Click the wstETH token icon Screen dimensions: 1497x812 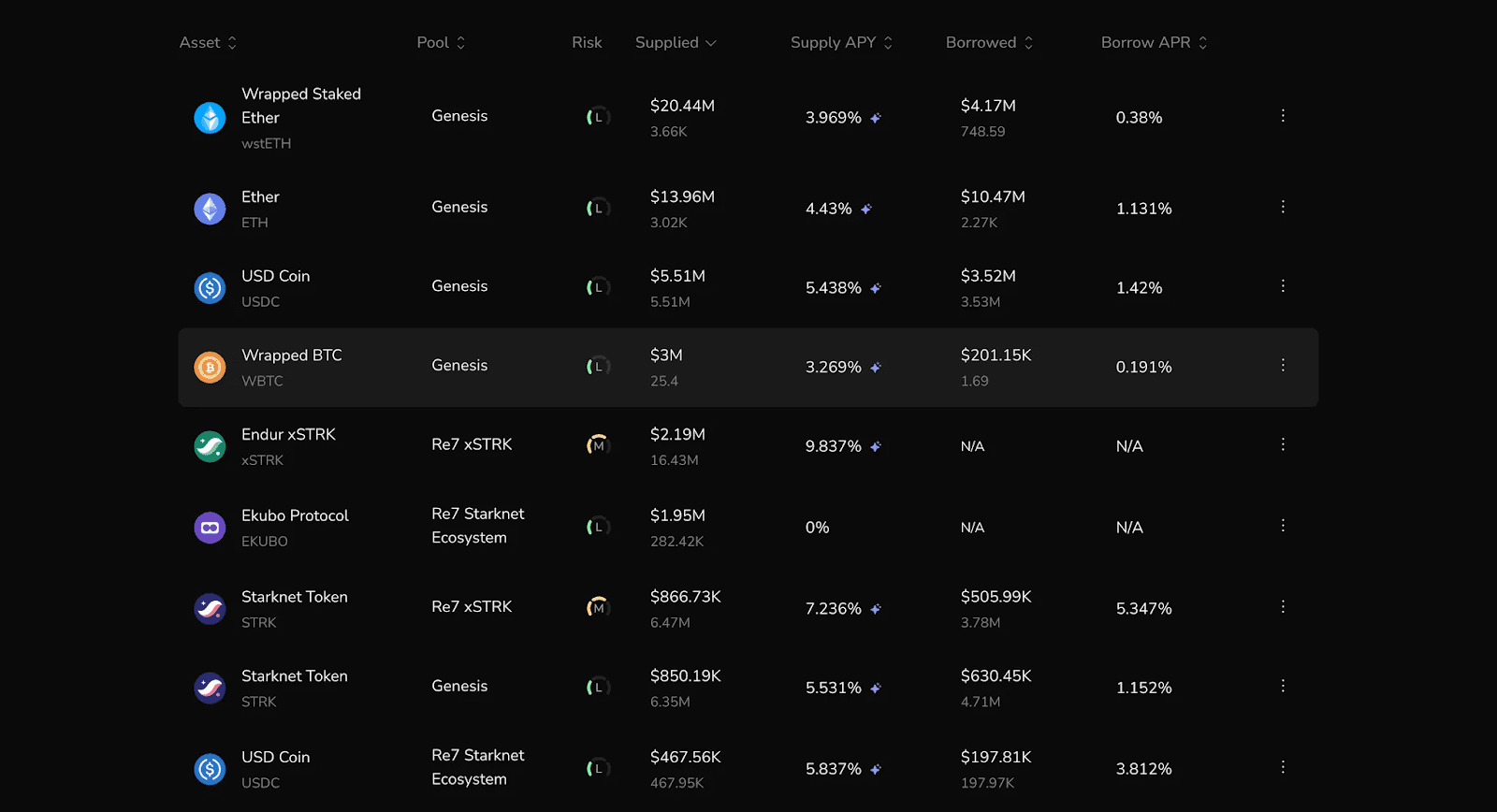[x=210, y=118]
